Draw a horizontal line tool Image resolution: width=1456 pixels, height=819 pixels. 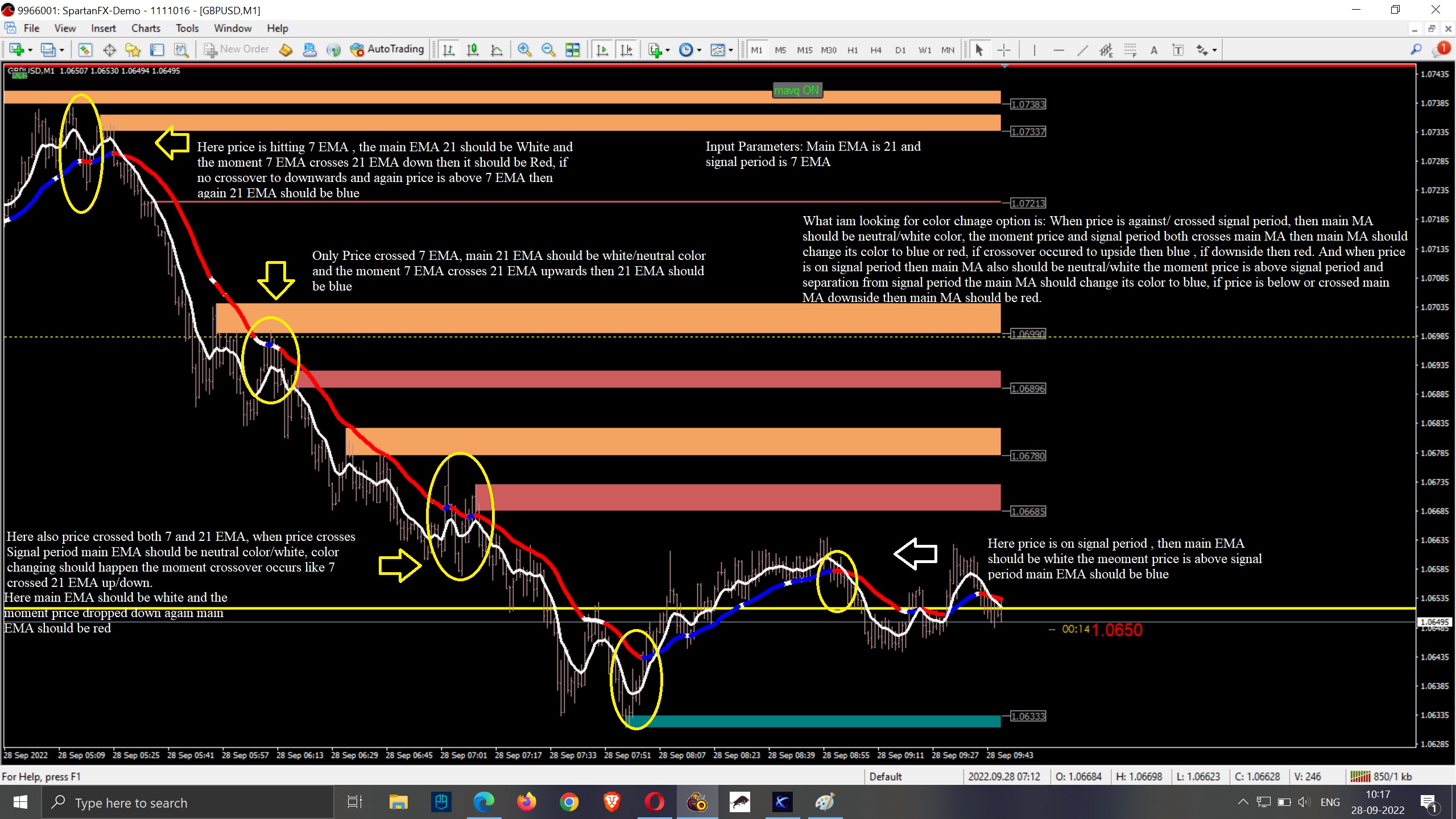[1058, 50]
